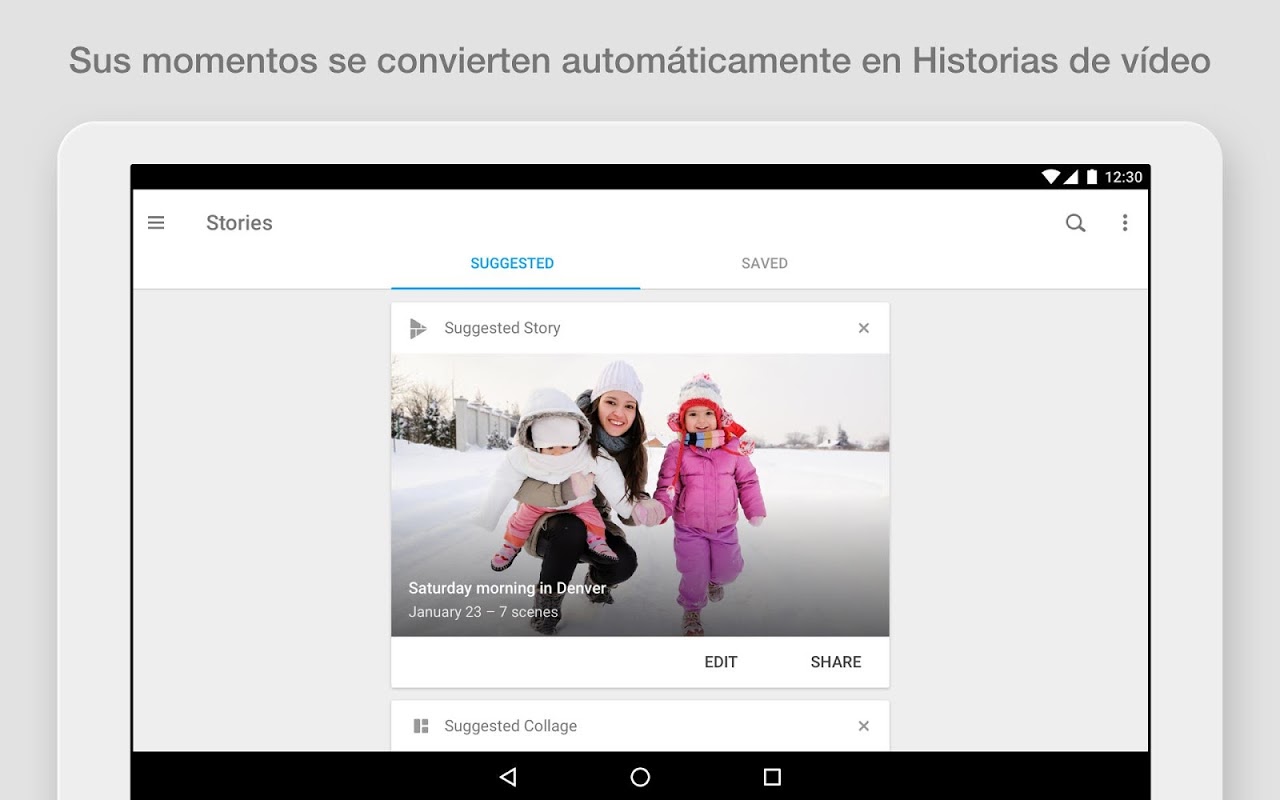Click the 12:30 clock
The height and width of the screenshot is (800, 1280).
pyautogui.click(x=1123, y=177)
